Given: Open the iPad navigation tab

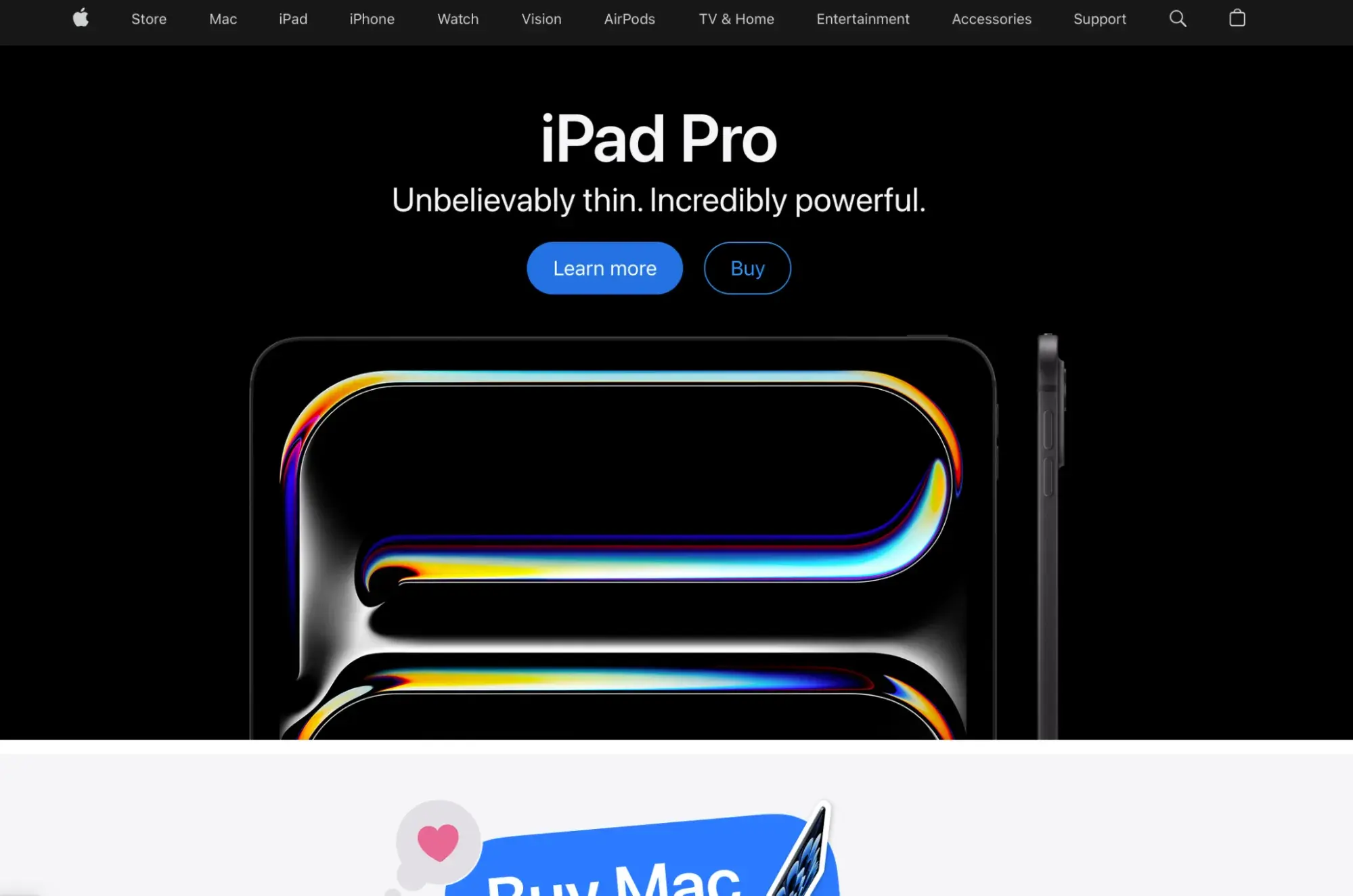Looking at the screenshot, I should [292, 19].
